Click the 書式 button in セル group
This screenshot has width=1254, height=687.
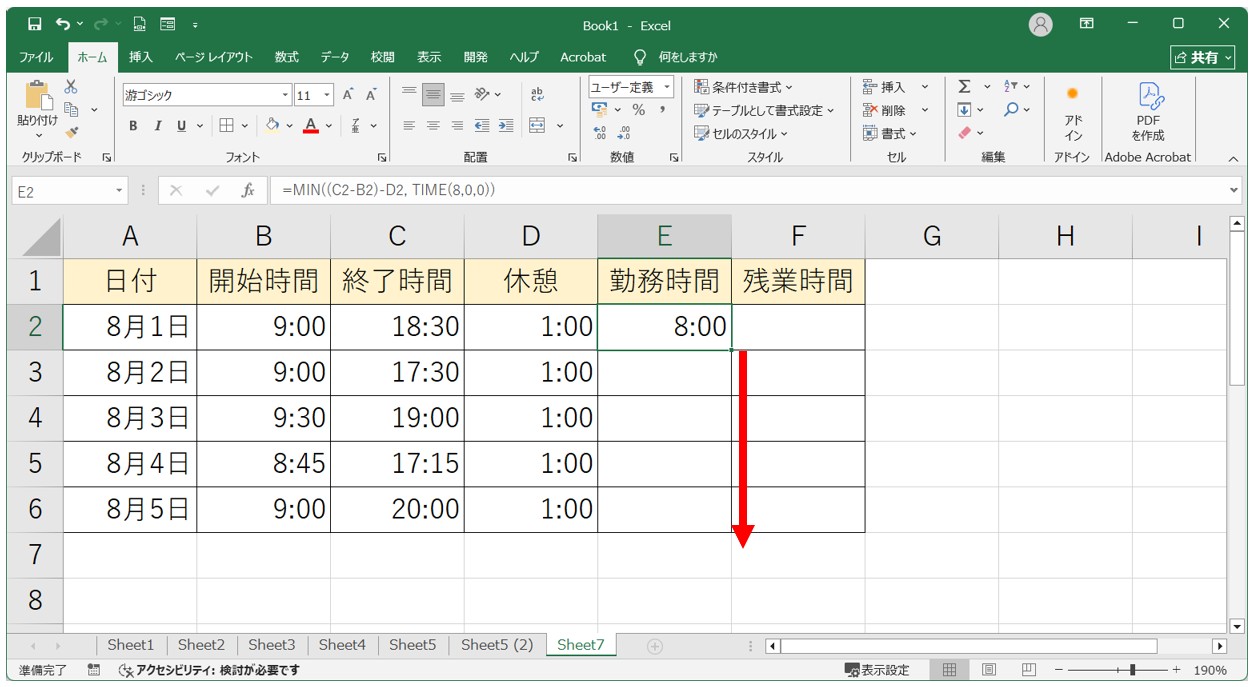(x=889, y=133)
